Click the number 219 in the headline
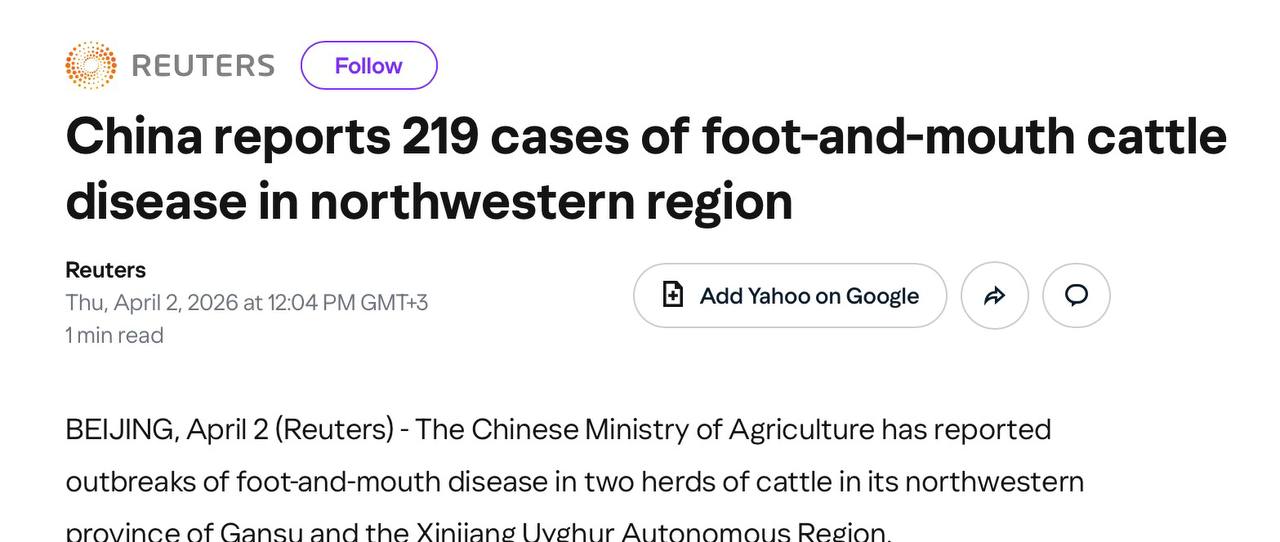 (x=439, y=136)
